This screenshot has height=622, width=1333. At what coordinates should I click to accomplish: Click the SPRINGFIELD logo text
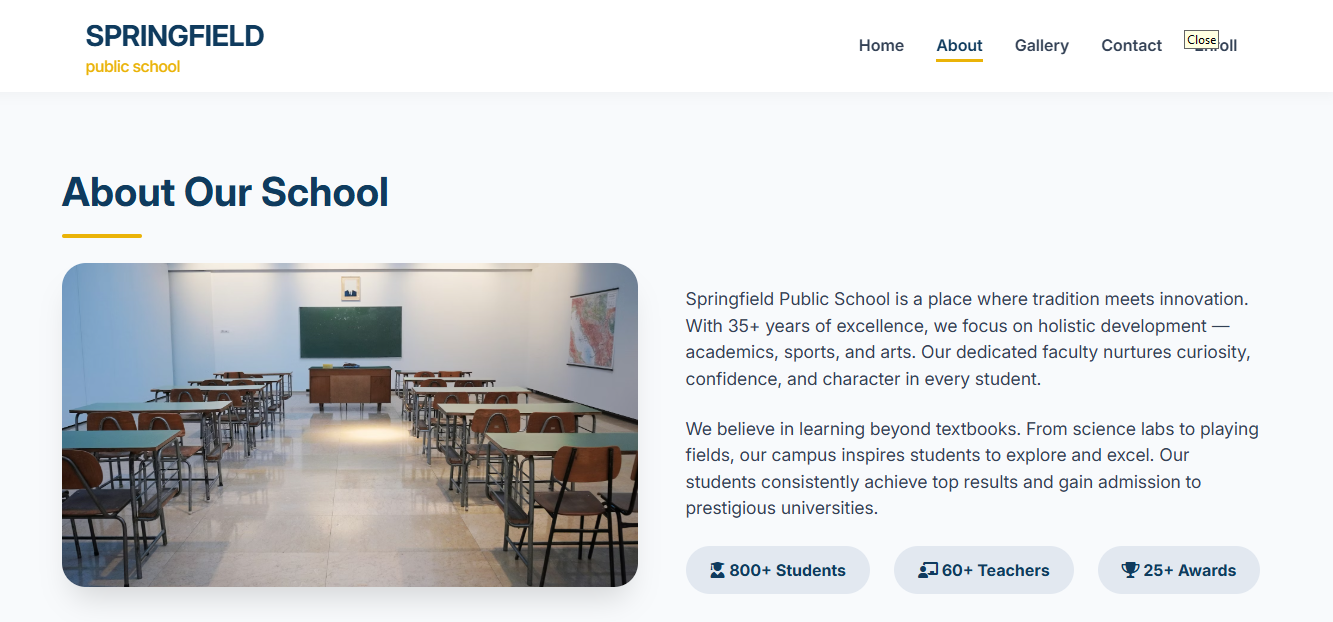(175, 36)
